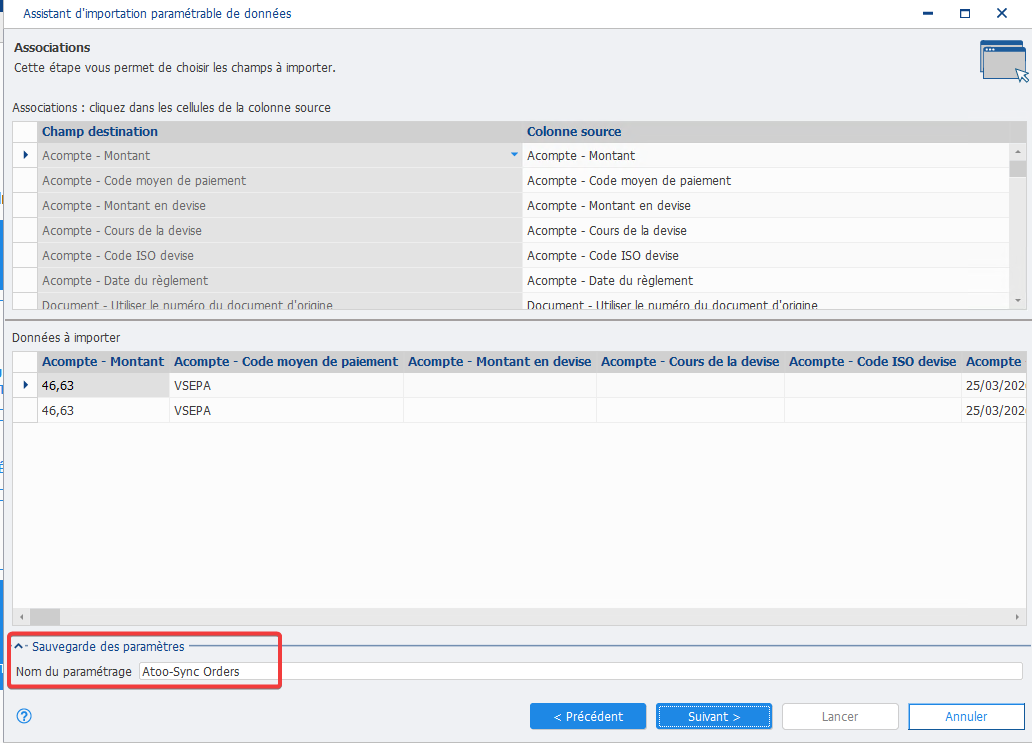Click horizontal scrollbar thumb in data grid
Viewport: 1032px width, 743px height.
tap(45, 617)
